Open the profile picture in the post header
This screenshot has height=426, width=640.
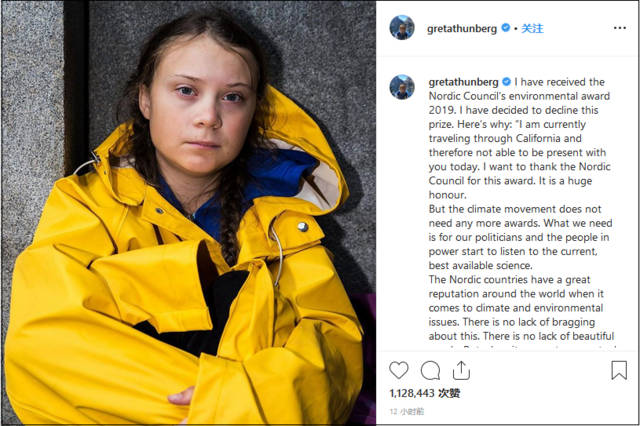tap(402, 28)
